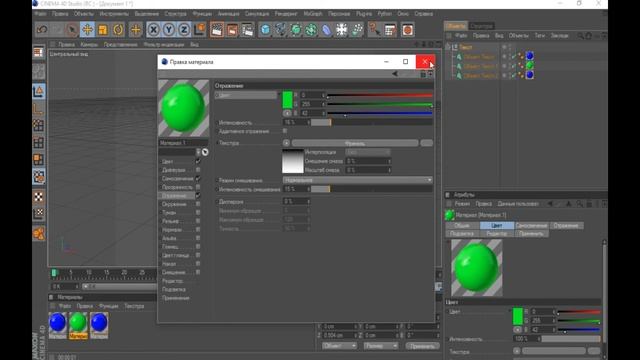
Task: Open the Файл menu in main menu bar
Action: point(40,14)
